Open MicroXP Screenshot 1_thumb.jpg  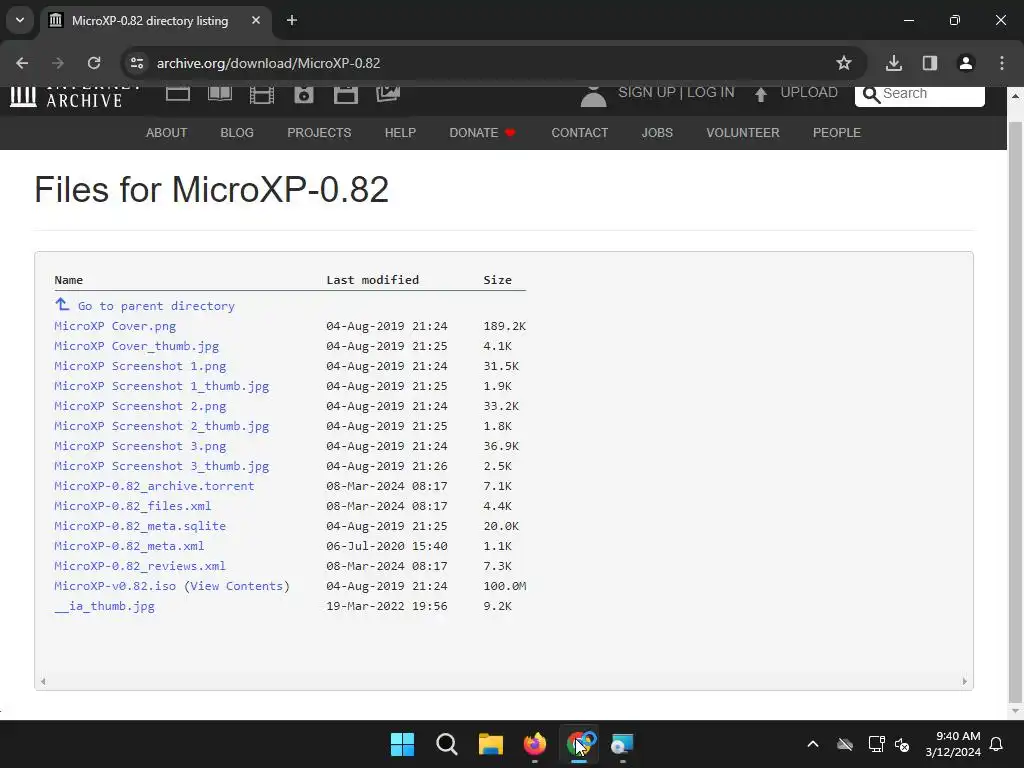coord(161,386)
